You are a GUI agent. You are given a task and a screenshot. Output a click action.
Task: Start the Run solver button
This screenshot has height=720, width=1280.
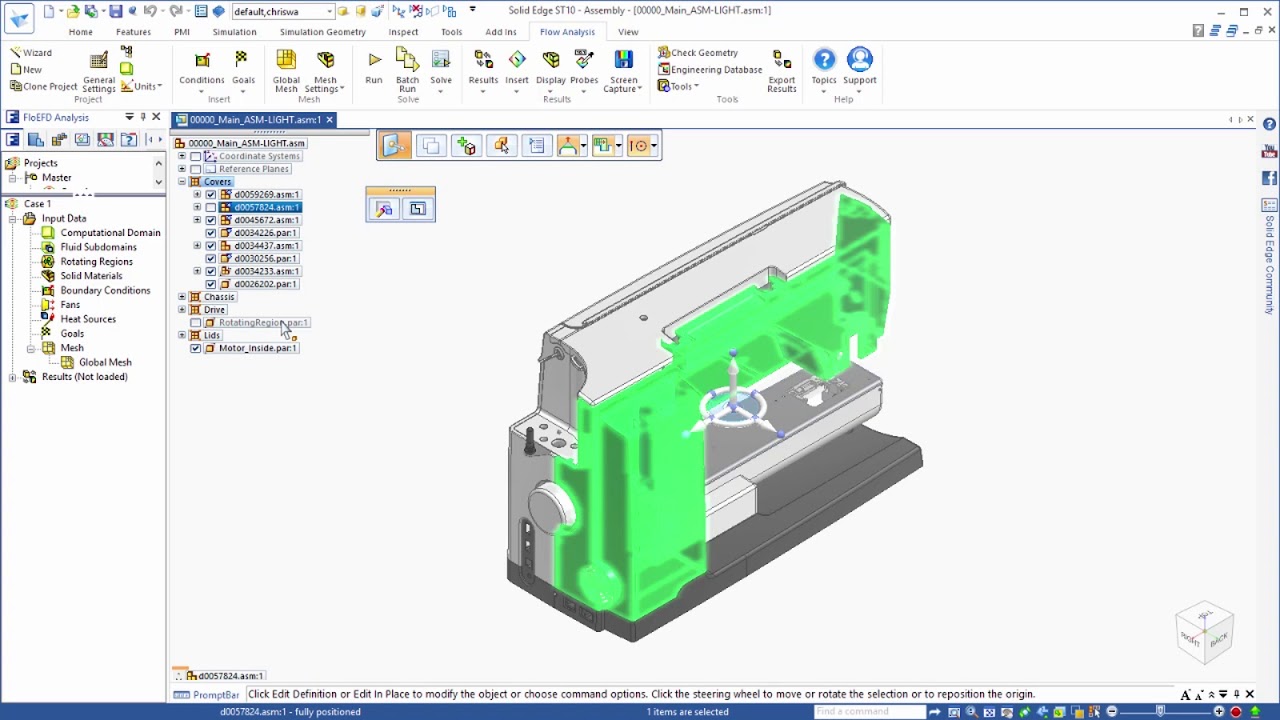[374, 68]
